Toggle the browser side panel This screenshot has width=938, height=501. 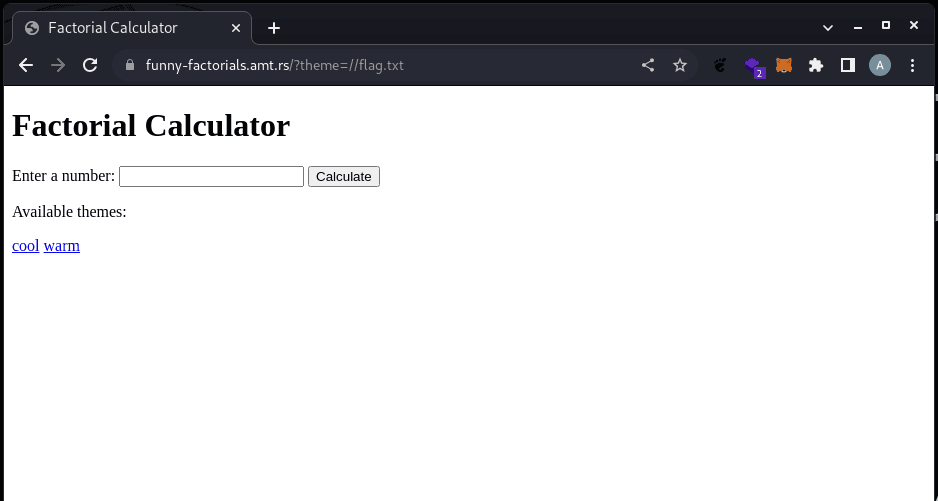click(848, 65)
